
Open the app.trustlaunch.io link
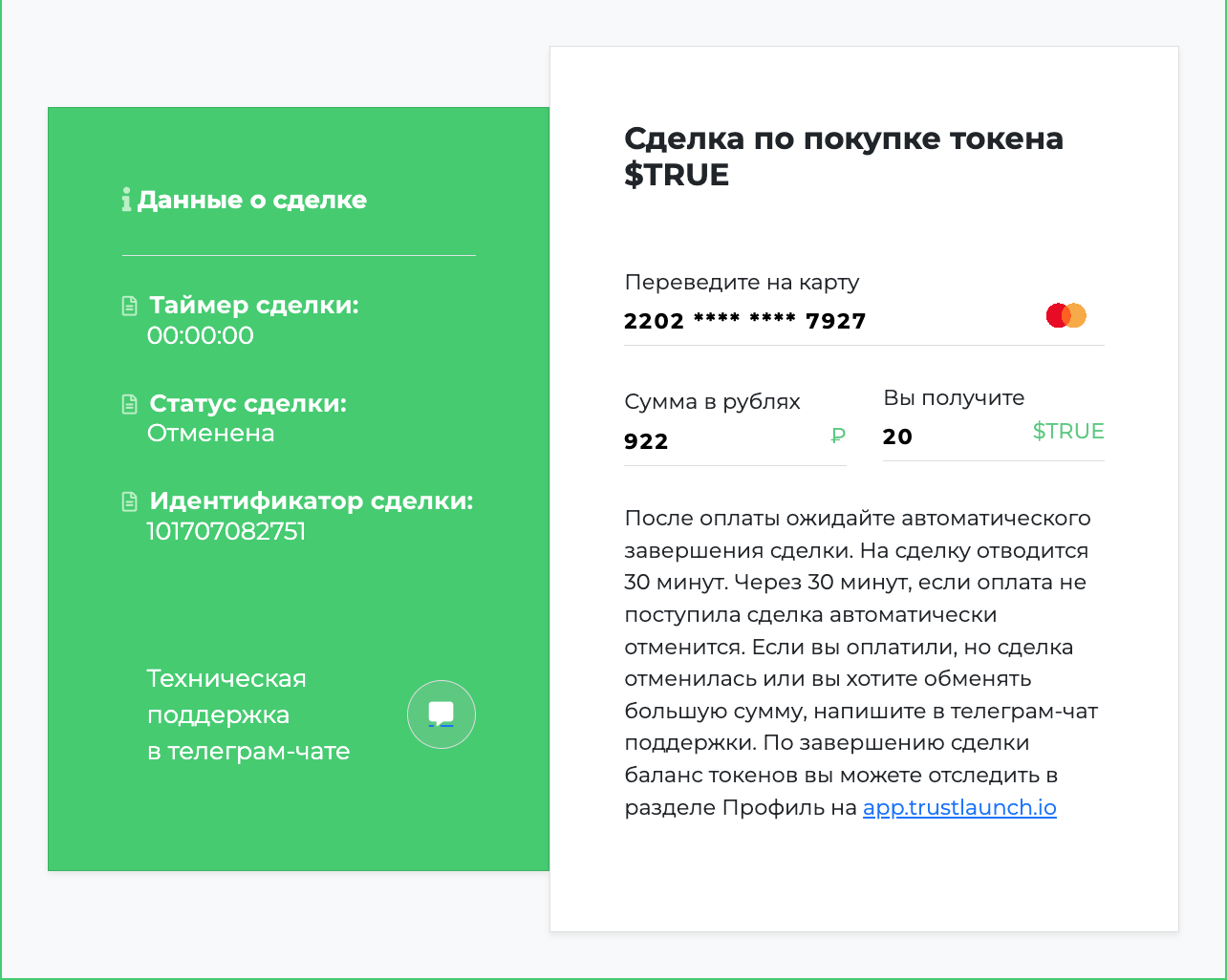(x=959, y=807)
